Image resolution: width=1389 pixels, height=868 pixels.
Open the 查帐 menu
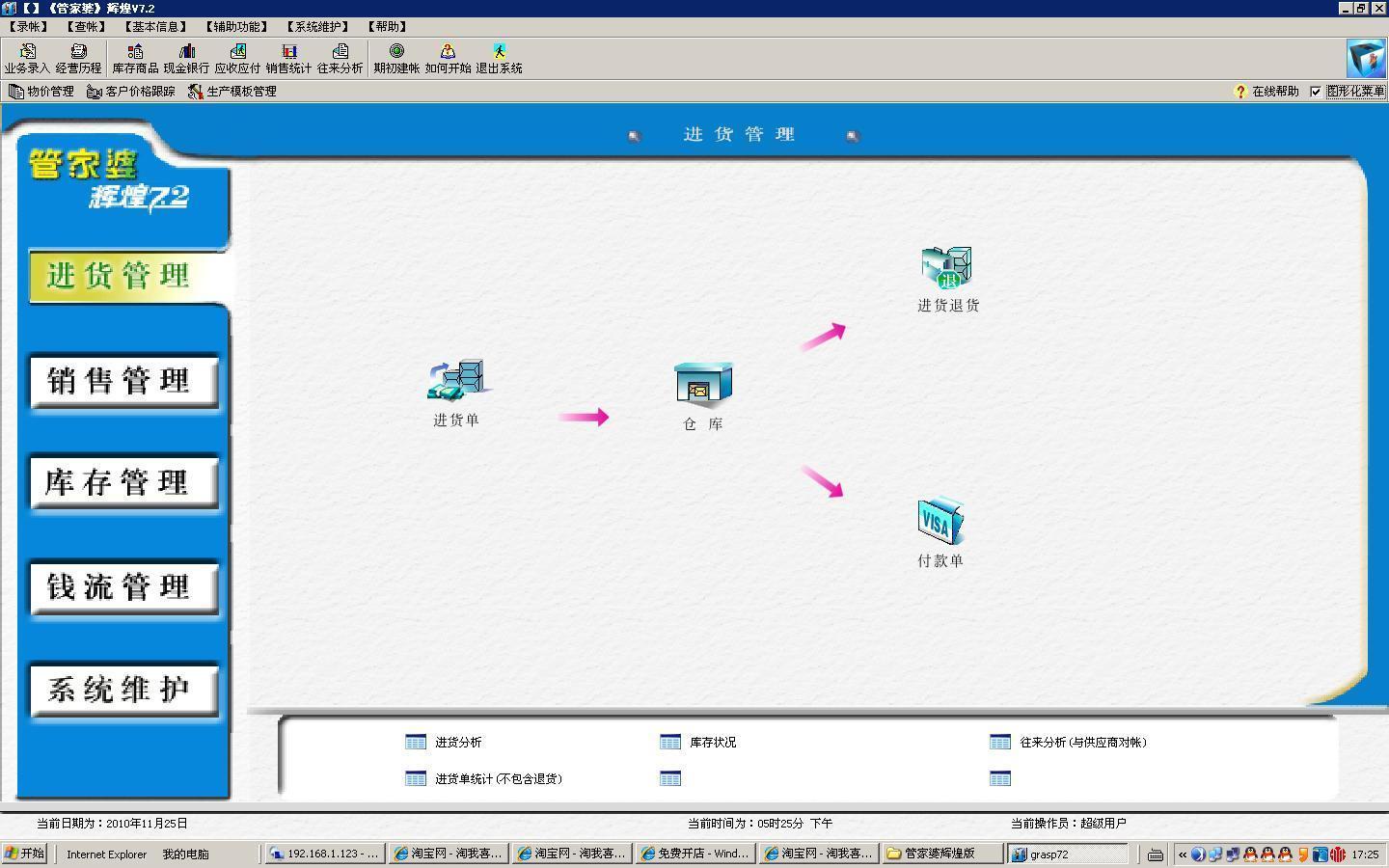85,26
